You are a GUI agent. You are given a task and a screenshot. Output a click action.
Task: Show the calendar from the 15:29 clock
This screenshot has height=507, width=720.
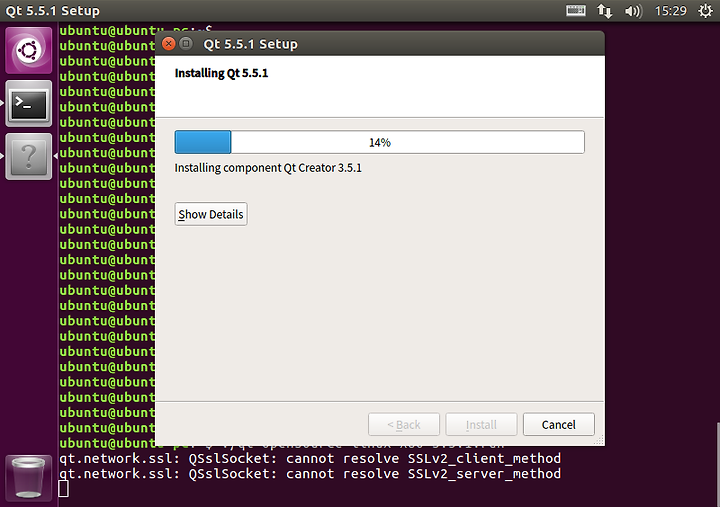670,11
